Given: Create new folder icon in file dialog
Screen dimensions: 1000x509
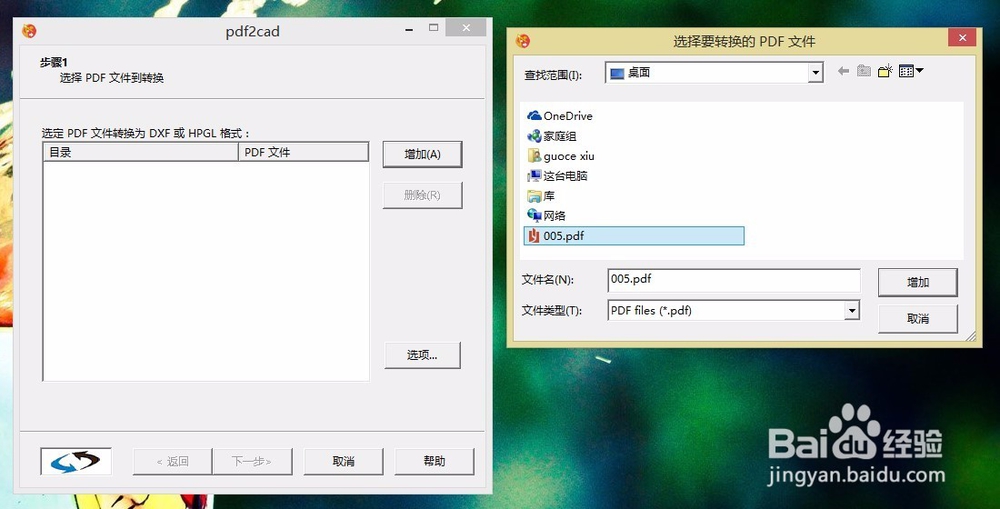Looking at the screenshot, I should pos(885,71).
